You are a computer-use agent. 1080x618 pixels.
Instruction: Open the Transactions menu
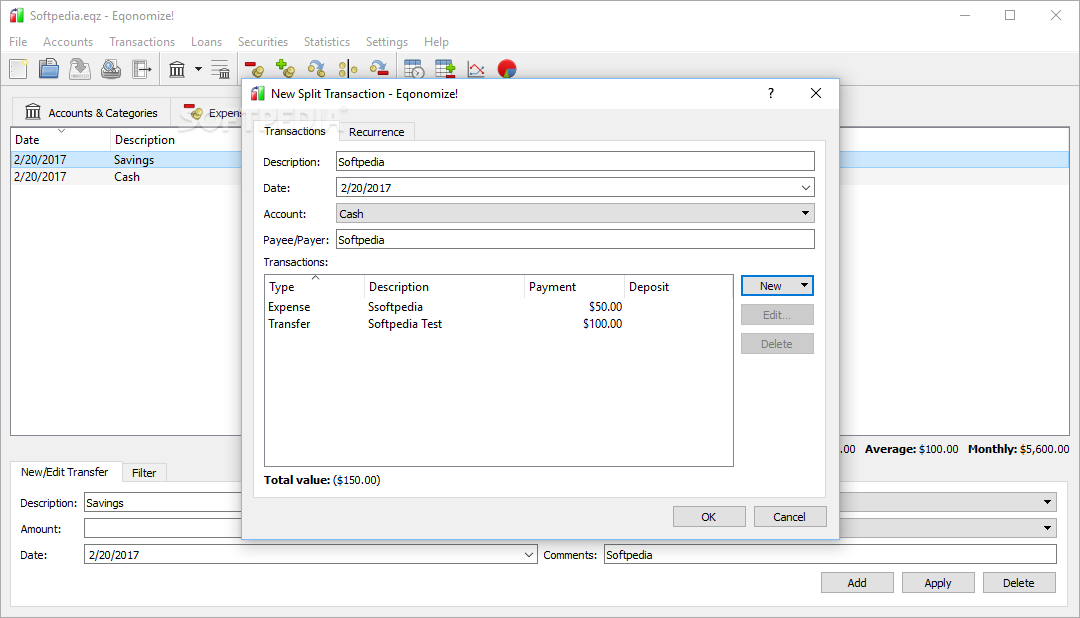[142, 42]
